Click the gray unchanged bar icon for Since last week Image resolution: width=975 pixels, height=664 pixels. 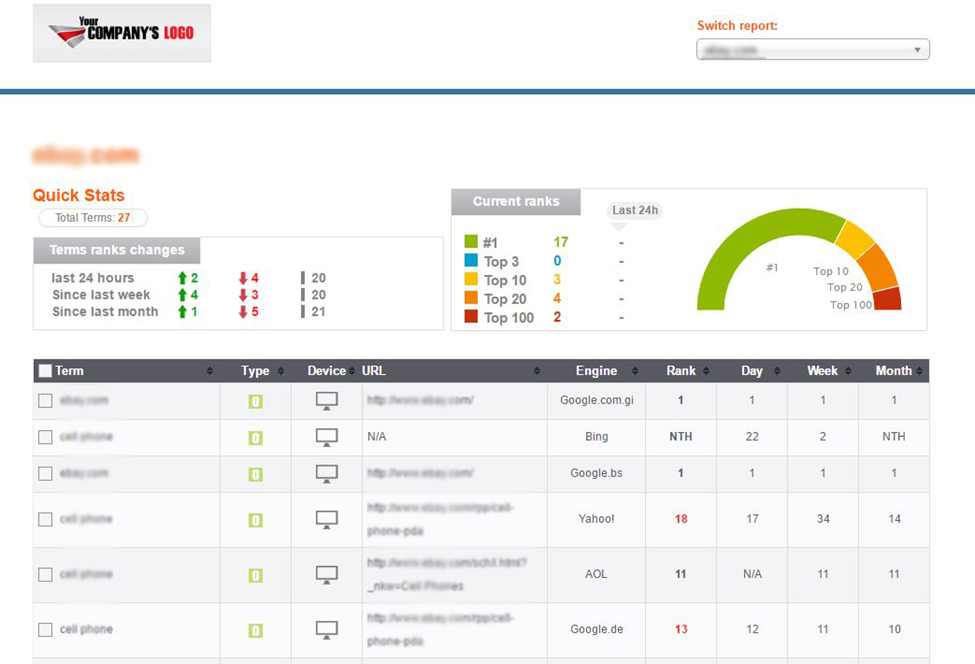[x=303, y=295]
